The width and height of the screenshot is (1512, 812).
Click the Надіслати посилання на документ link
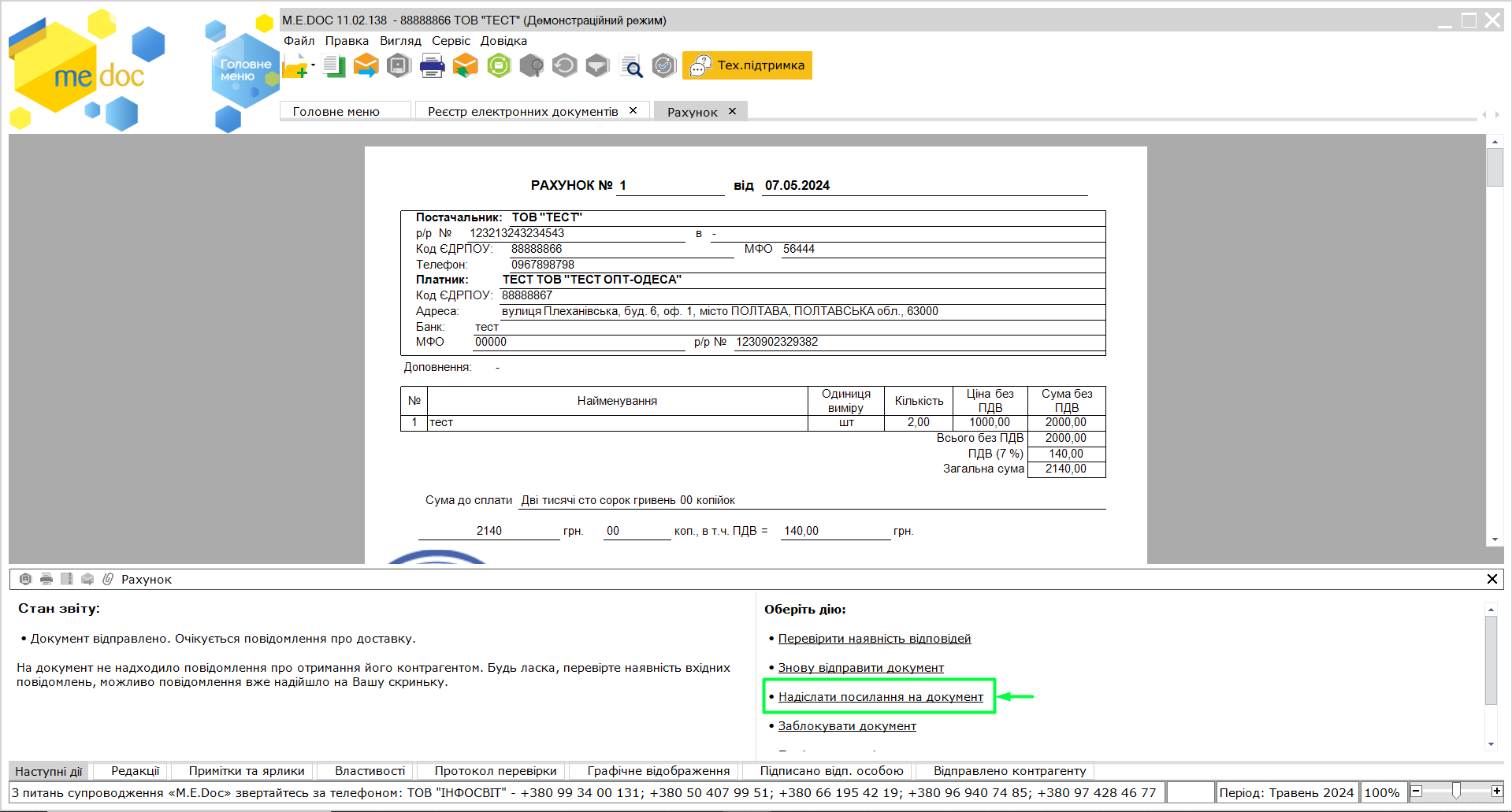click(x=880, y=697)
